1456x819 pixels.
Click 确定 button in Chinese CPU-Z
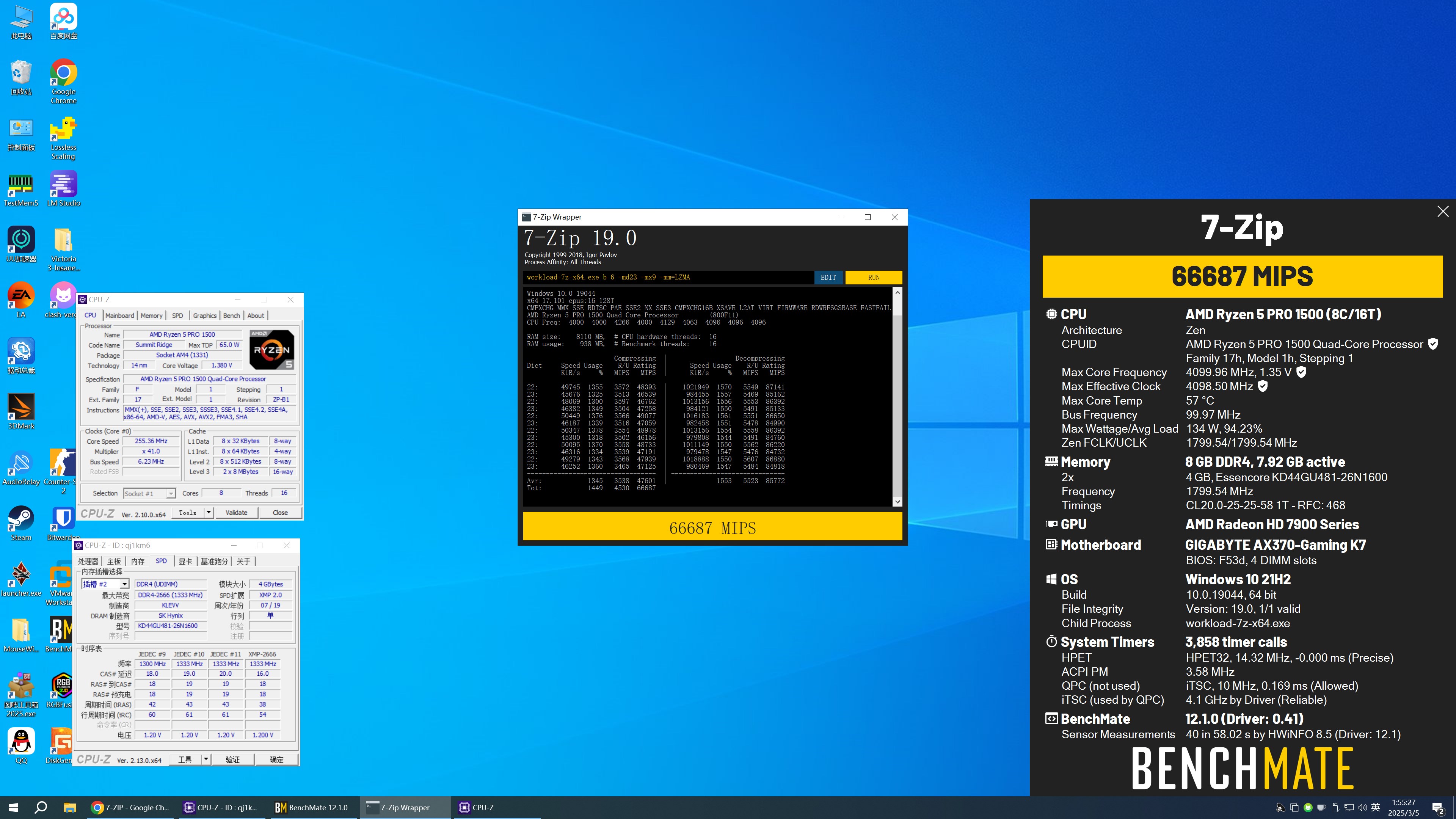pyautogui.click(x=276, y=759)
